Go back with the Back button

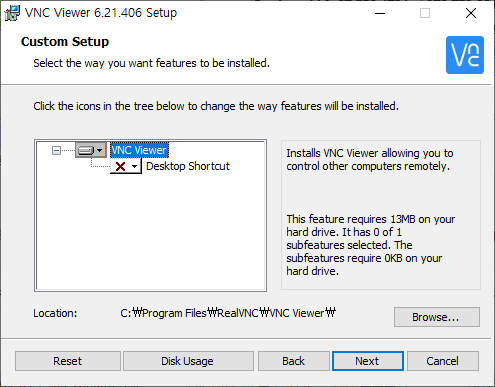coord(293,361)
